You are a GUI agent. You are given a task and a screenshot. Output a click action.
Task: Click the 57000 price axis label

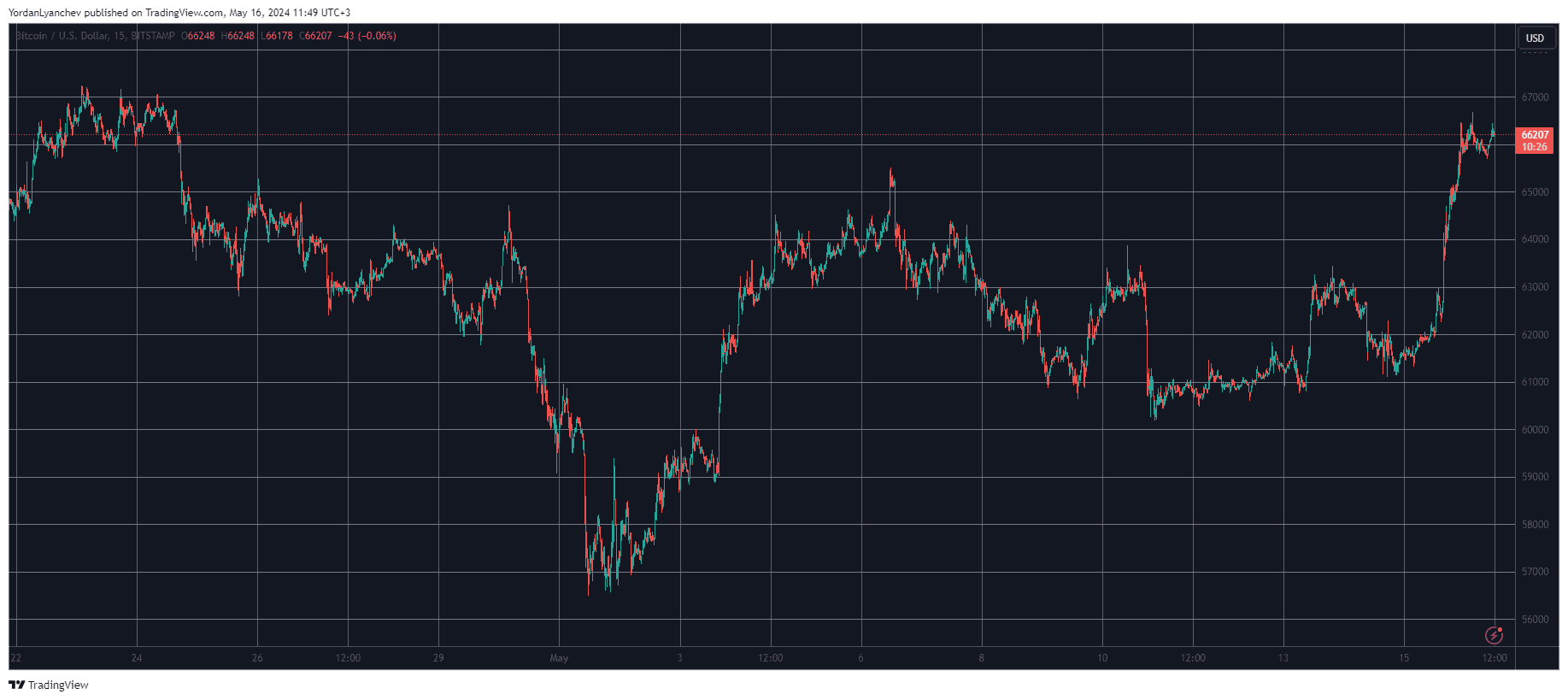1535,572
